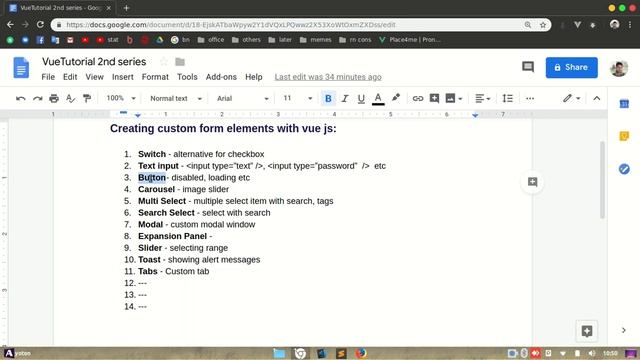Screen dimensions: 640x360
Task: Open the font size 11 dropdown
Action: click(x=298, y=98)
